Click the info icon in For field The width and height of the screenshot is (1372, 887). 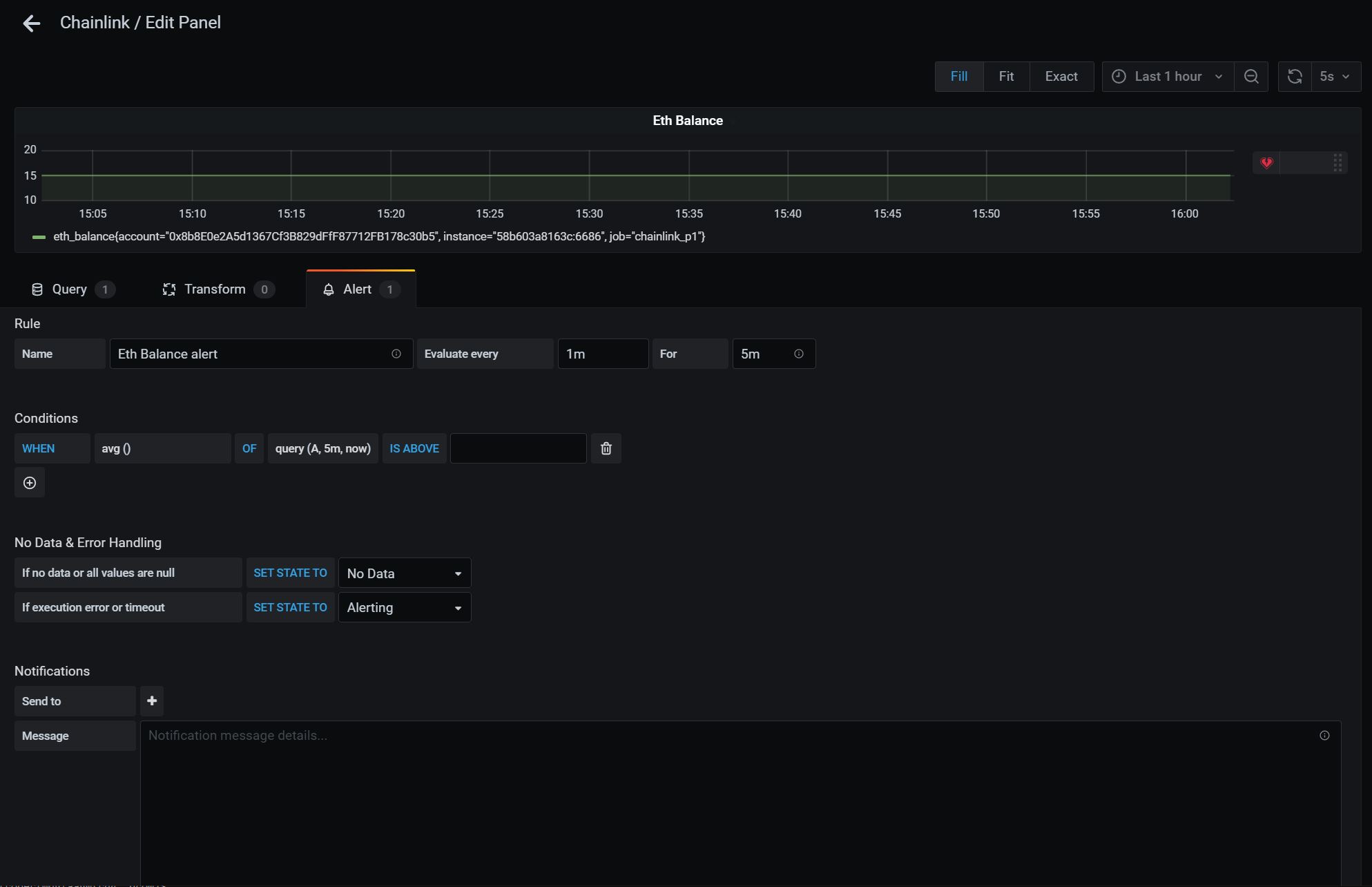click(799, 354)
